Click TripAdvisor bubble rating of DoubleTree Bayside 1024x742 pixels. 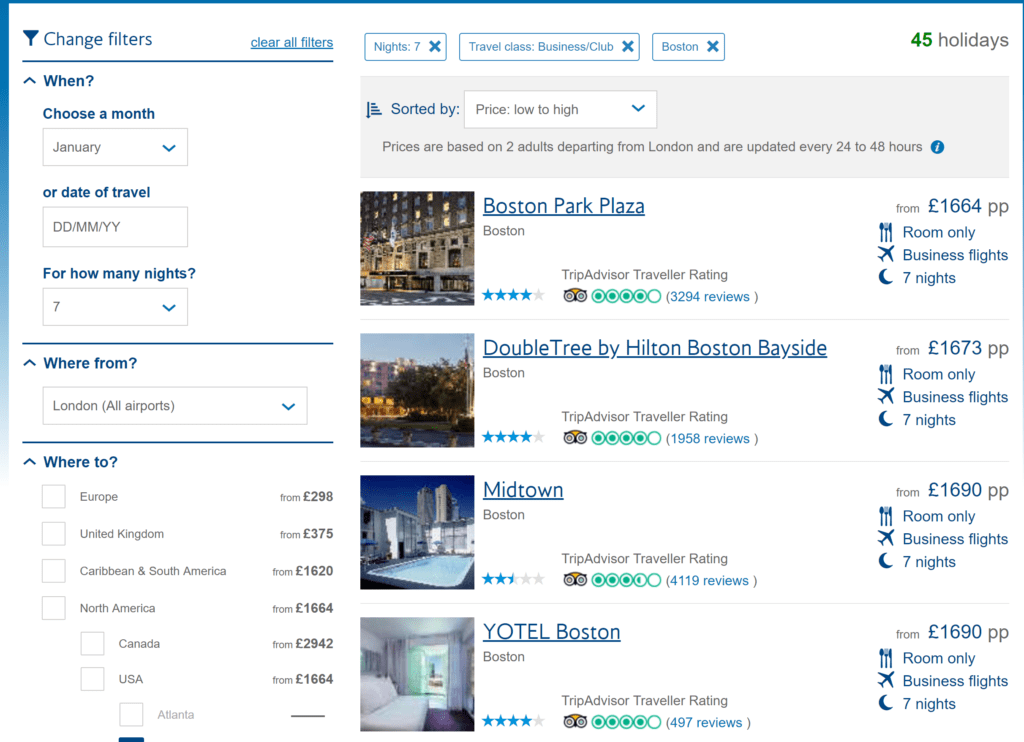626,438
